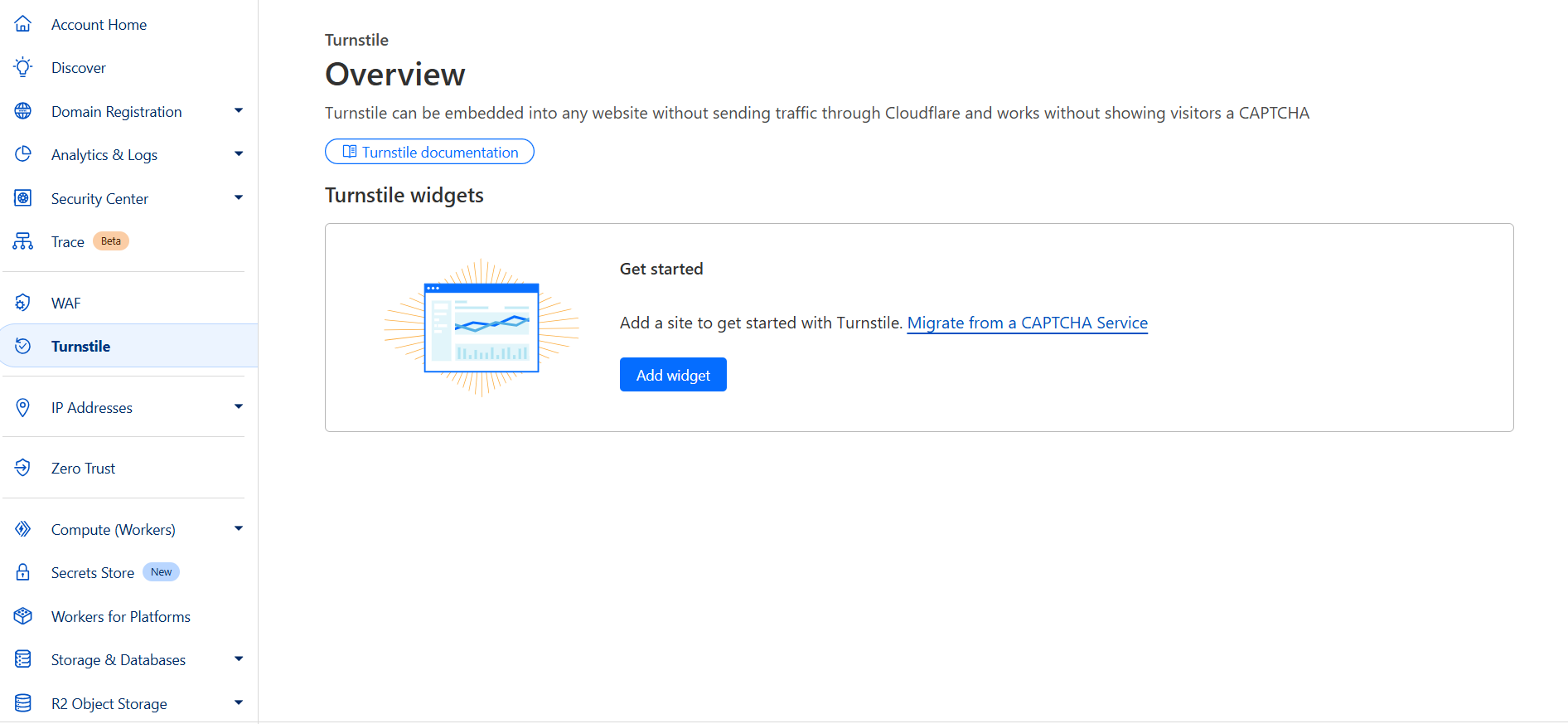Click the Domain Registration globe icon
The width and height of the screenshot is (1568, 724).
click(23, 111)
